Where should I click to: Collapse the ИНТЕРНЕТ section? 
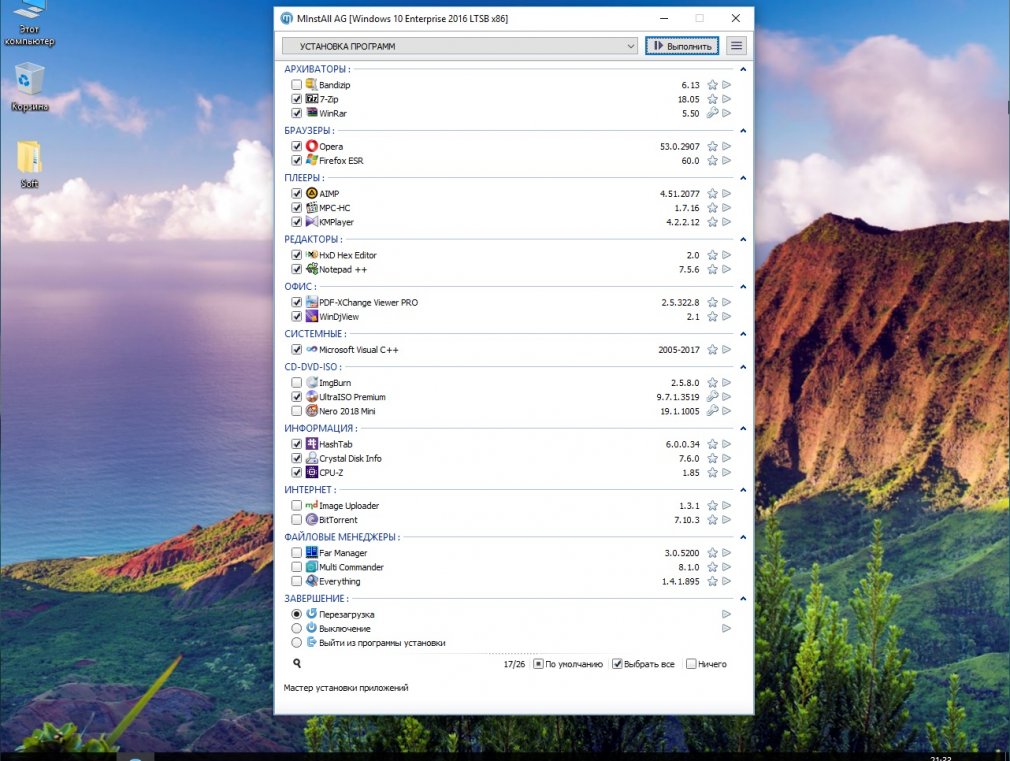[743, 490]
